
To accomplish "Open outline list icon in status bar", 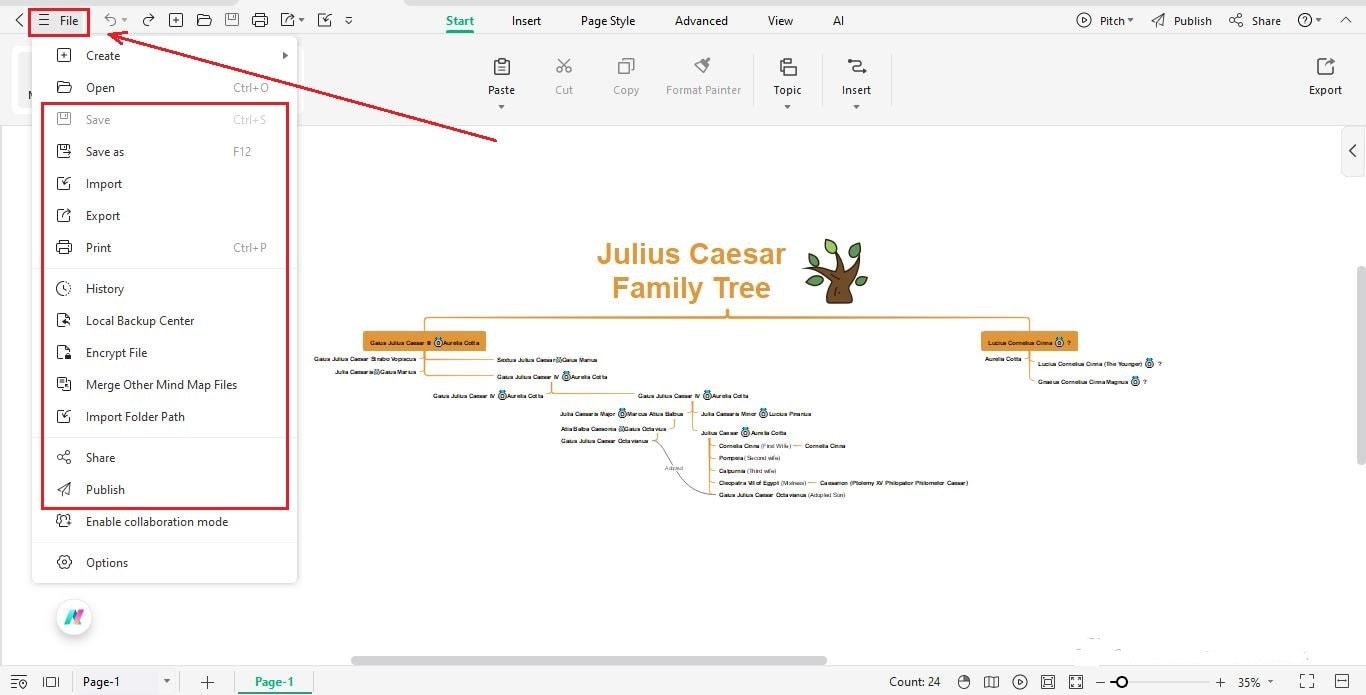I will coord(19,682).
